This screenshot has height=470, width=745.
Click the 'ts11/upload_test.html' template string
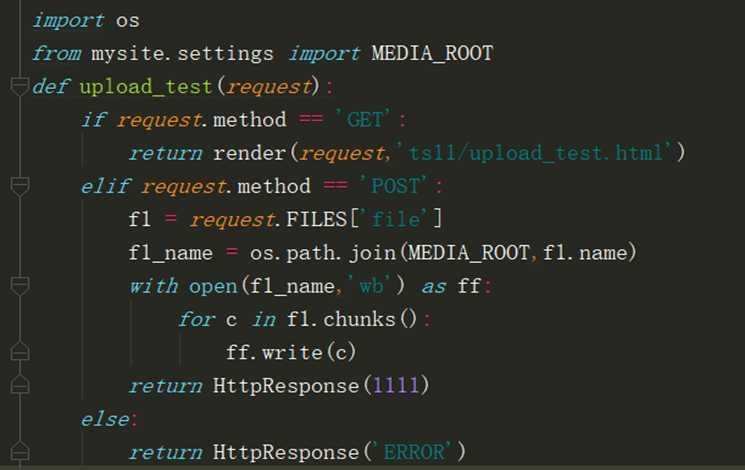(x=536, y=153)
